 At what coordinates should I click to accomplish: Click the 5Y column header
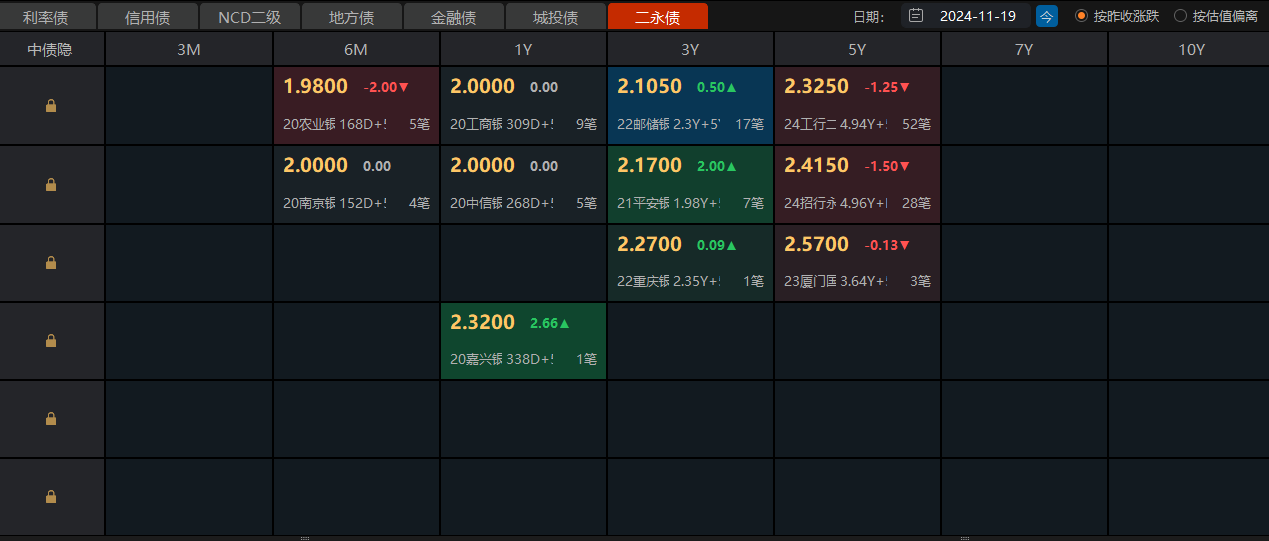pos(857,49)
